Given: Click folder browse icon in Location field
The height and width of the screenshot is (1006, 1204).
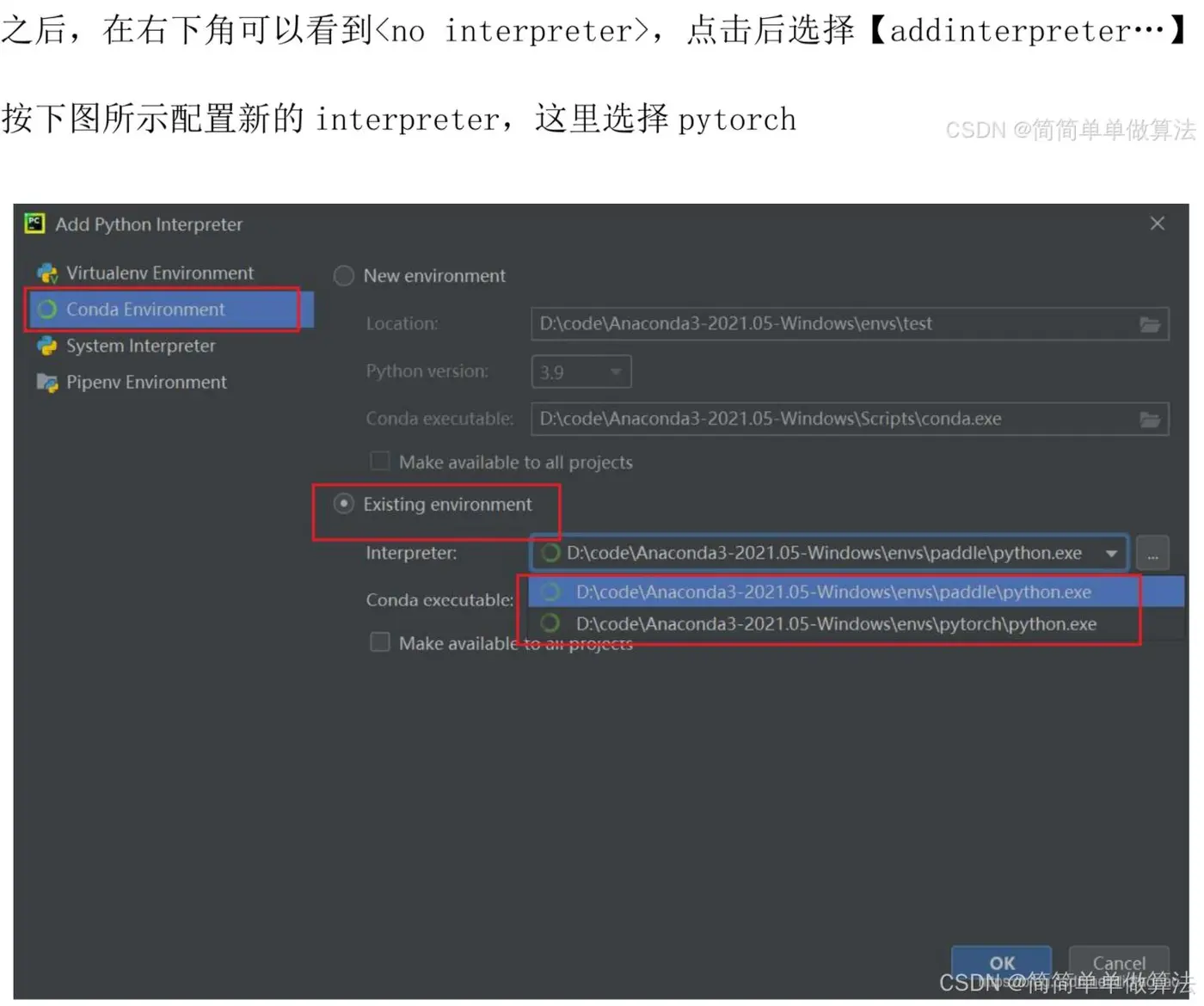Looking at the screenshot, I should 1150,324.
